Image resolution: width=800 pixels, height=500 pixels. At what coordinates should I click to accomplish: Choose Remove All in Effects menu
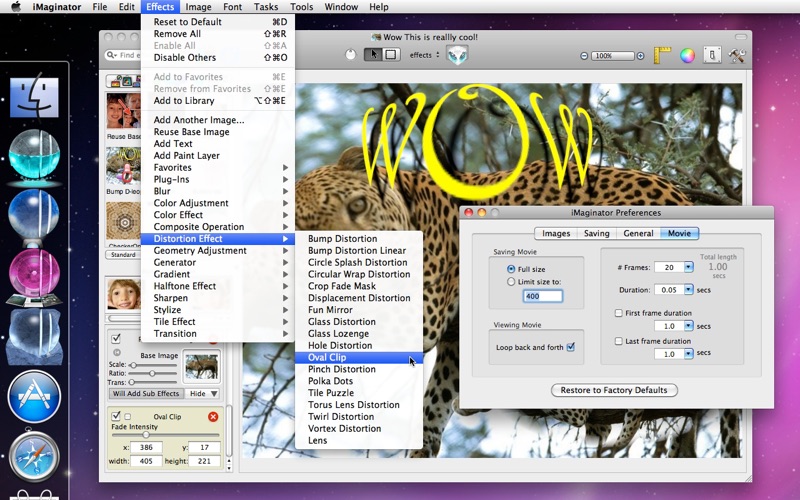[x=218, y=34]
